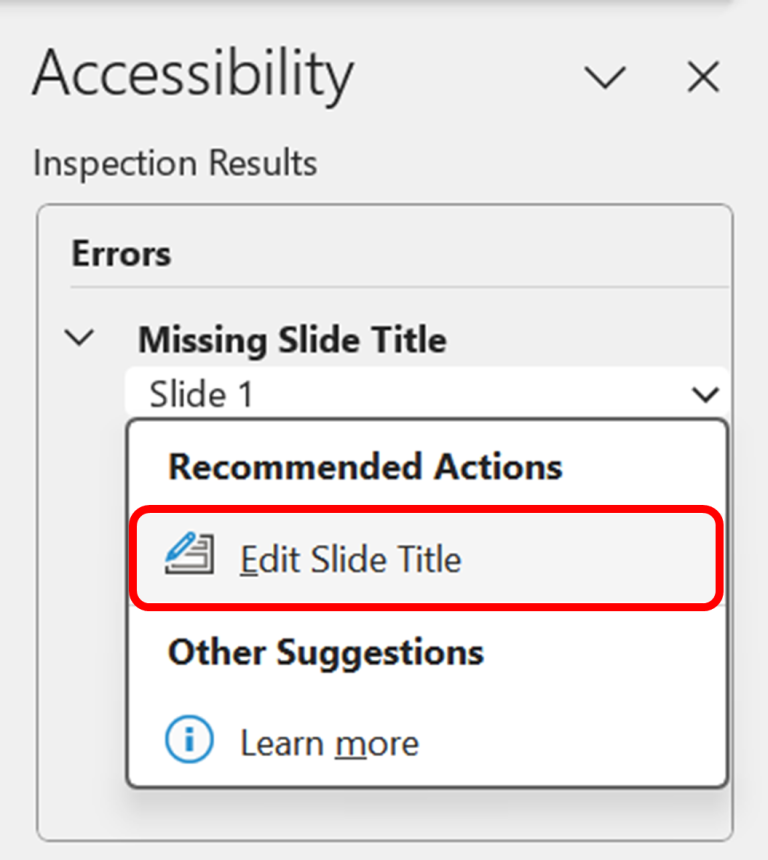Click the information icon under Other Suggestions
The width and height of the screenshot is (768, 860).
coord(190,740)
